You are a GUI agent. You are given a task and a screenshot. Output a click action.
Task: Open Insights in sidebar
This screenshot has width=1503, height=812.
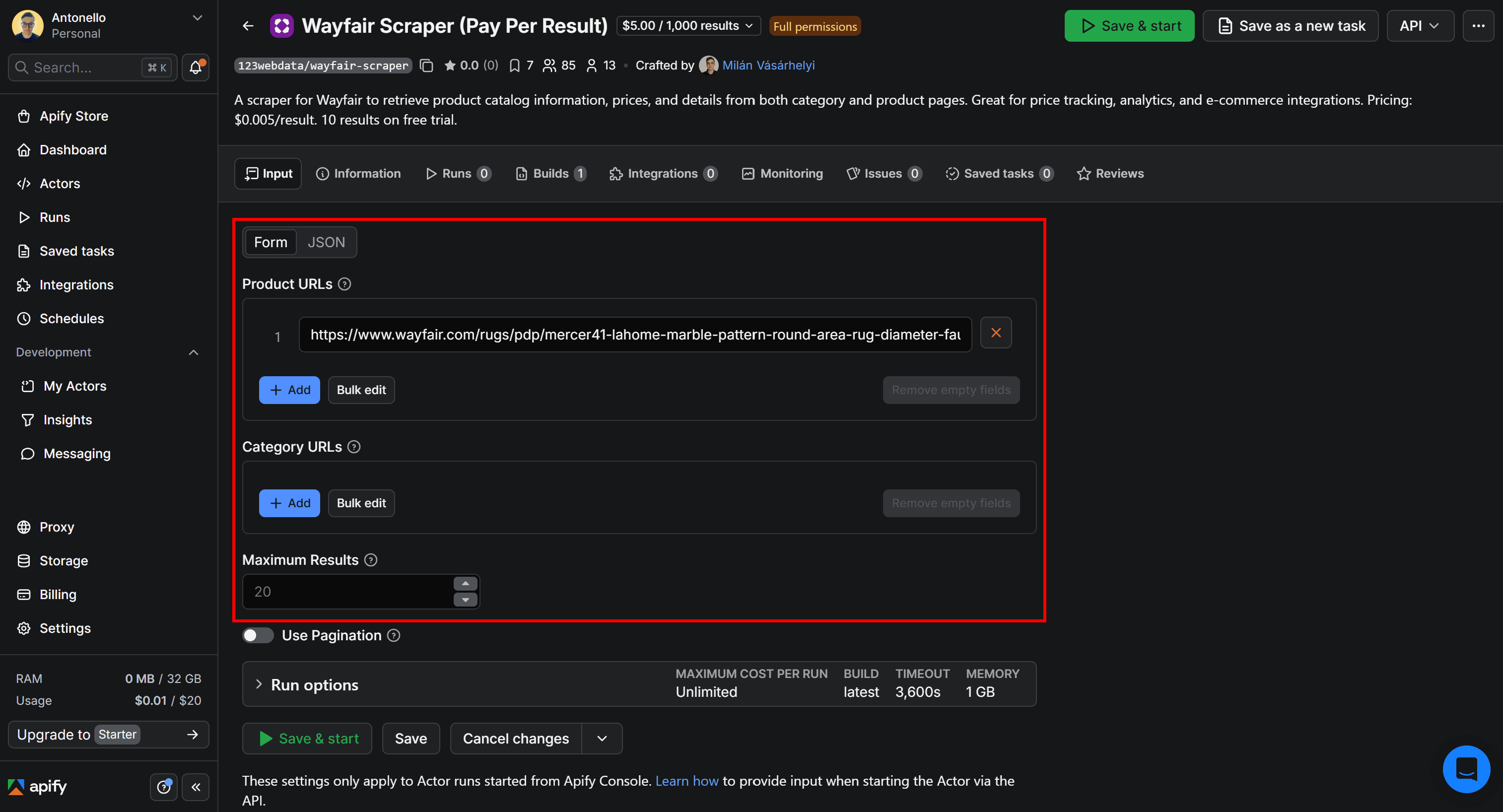68,420
